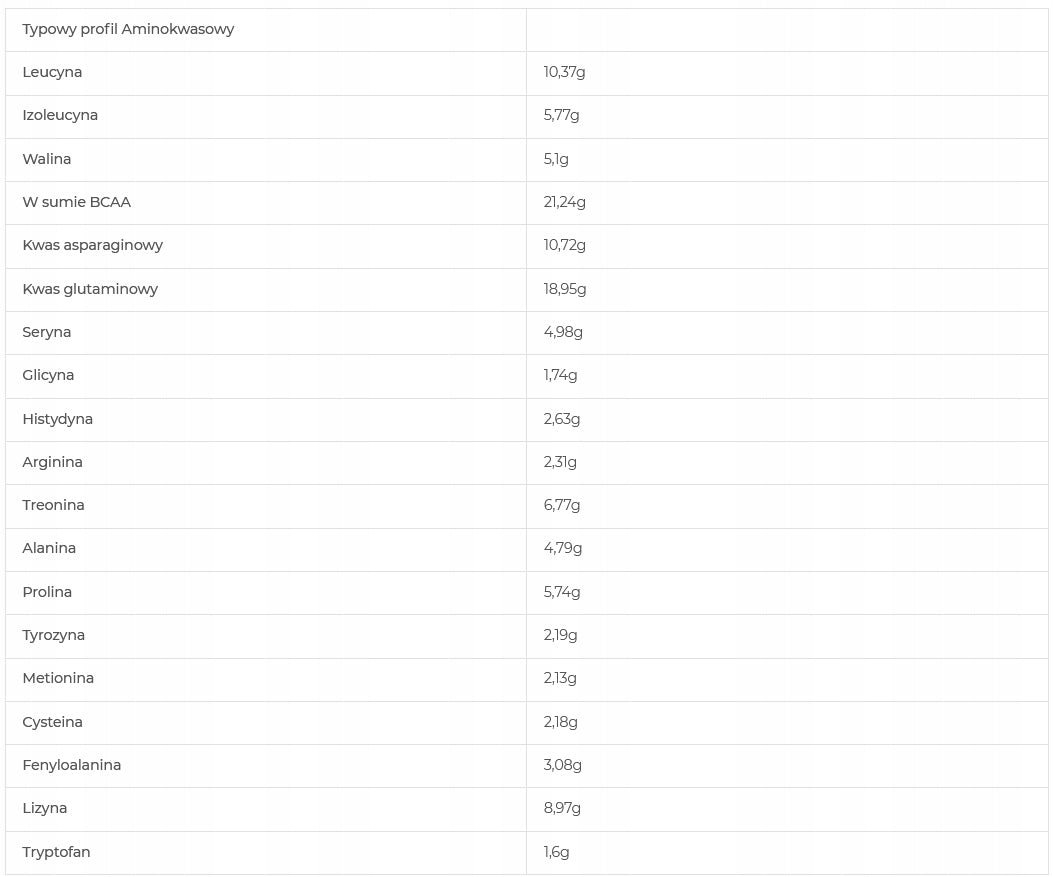
Task: Click the 8,97g Lizyna value
Action: pos(562,808)
